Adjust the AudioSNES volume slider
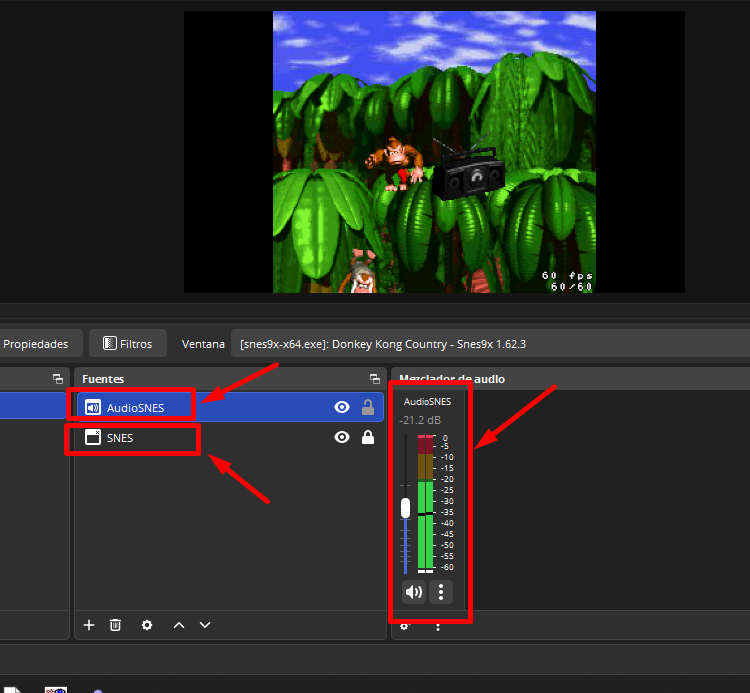 coord(406,508)
